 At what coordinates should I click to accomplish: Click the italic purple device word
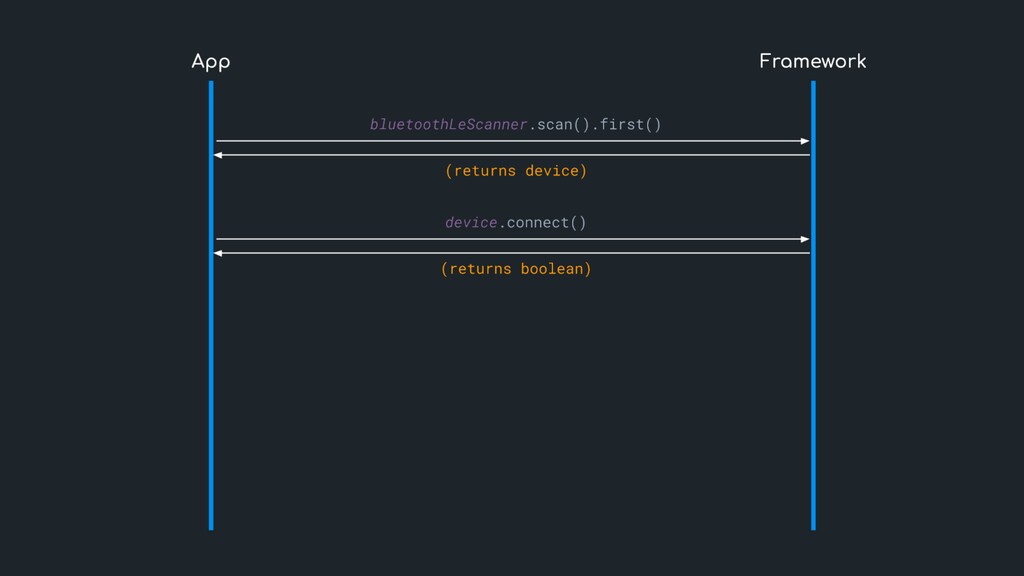471,222
